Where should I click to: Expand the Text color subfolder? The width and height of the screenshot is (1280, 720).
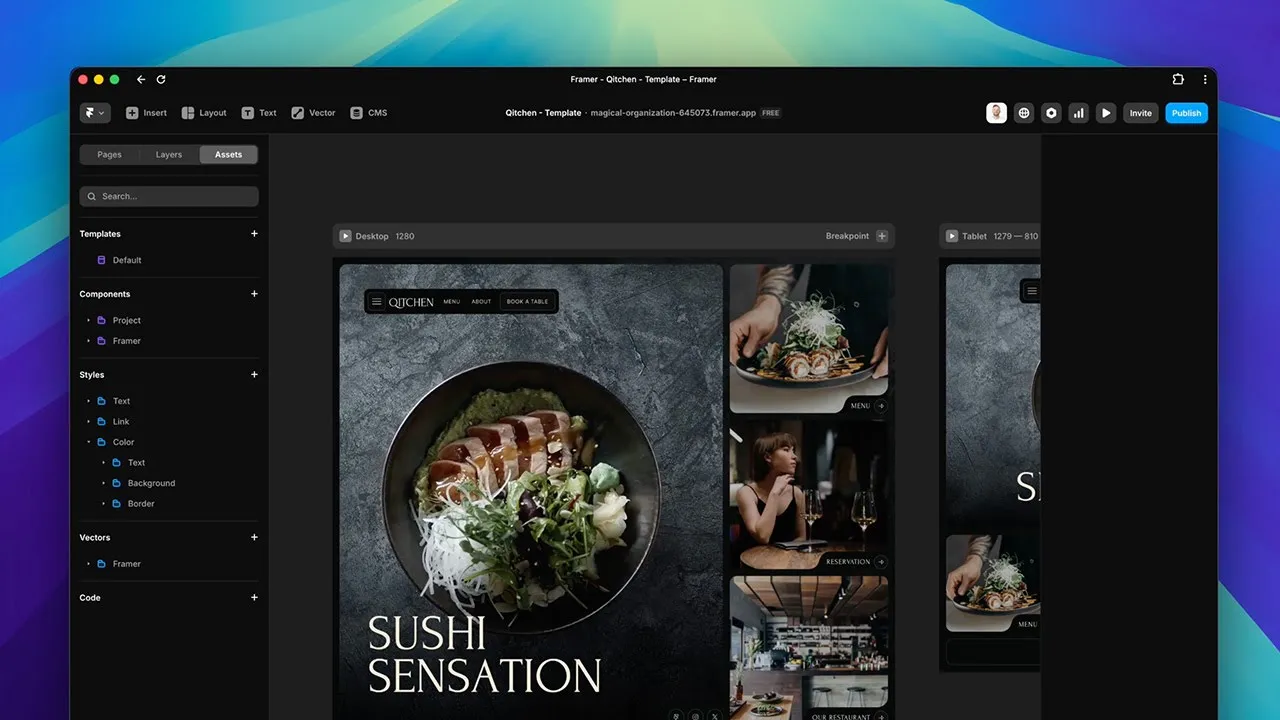coord(103,463)
